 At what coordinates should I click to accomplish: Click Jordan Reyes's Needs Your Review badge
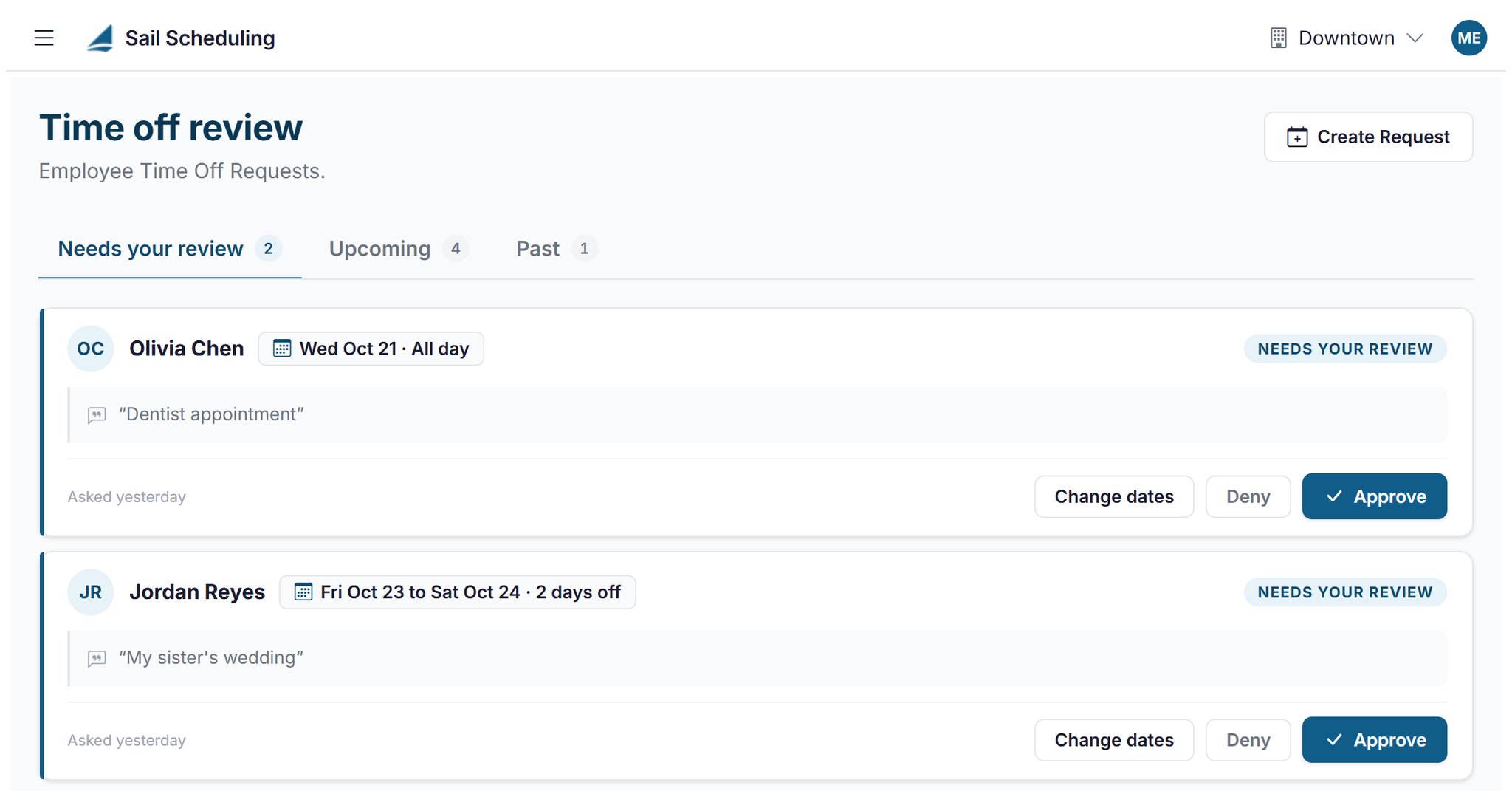tap(1345, 592)
